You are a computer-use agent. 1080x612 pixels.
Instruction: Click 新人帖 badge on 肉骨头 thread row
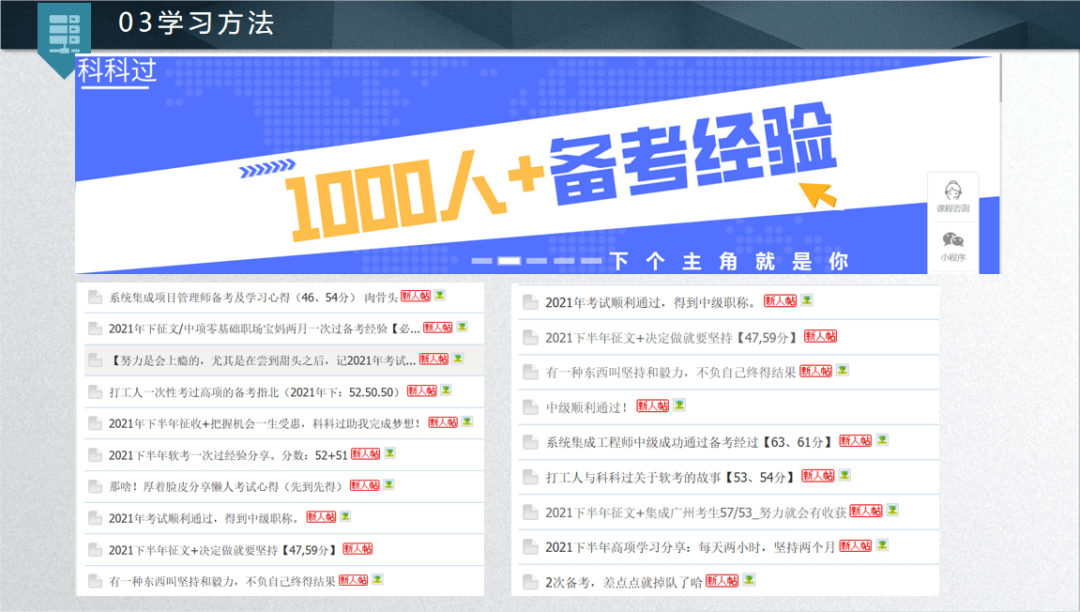(415, 296)
